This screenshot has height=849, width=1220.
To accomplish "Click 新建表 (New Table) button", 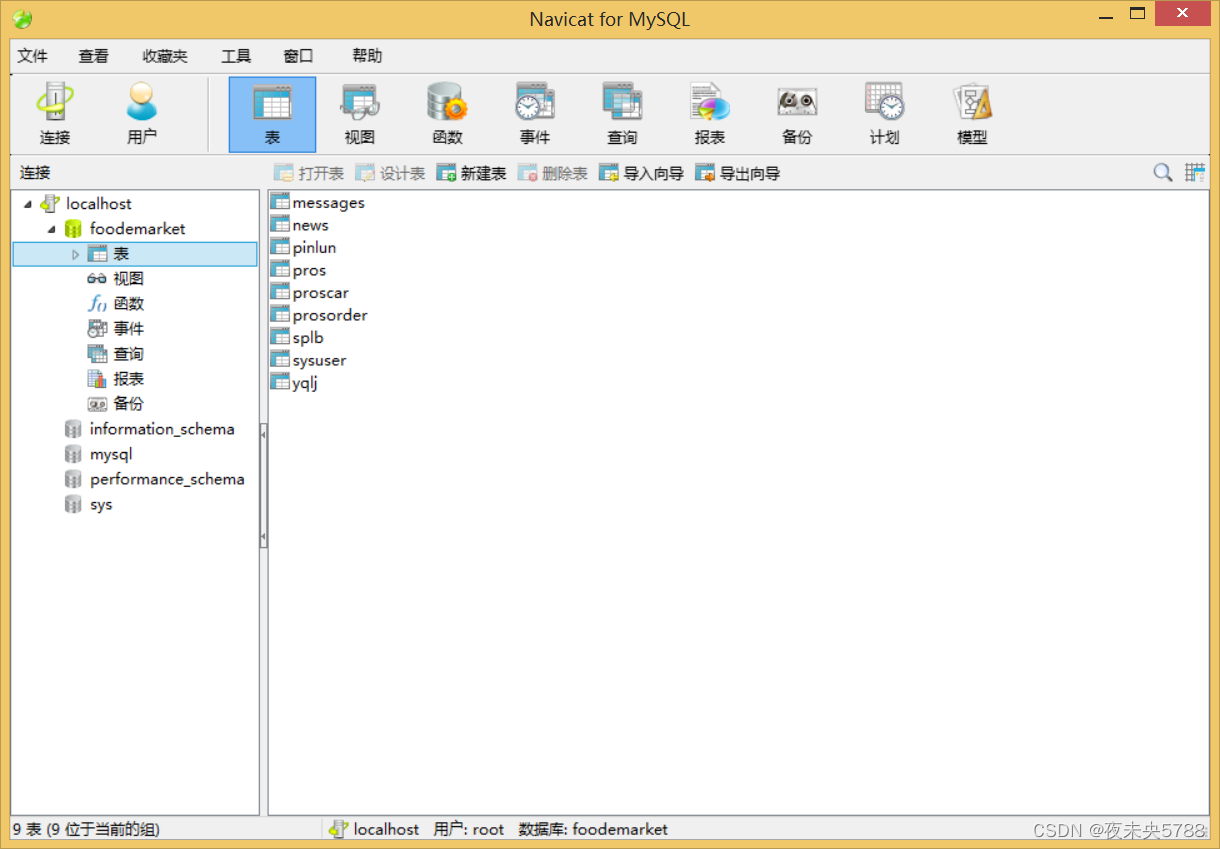I will pyautogui.click(x=471, y=173).
